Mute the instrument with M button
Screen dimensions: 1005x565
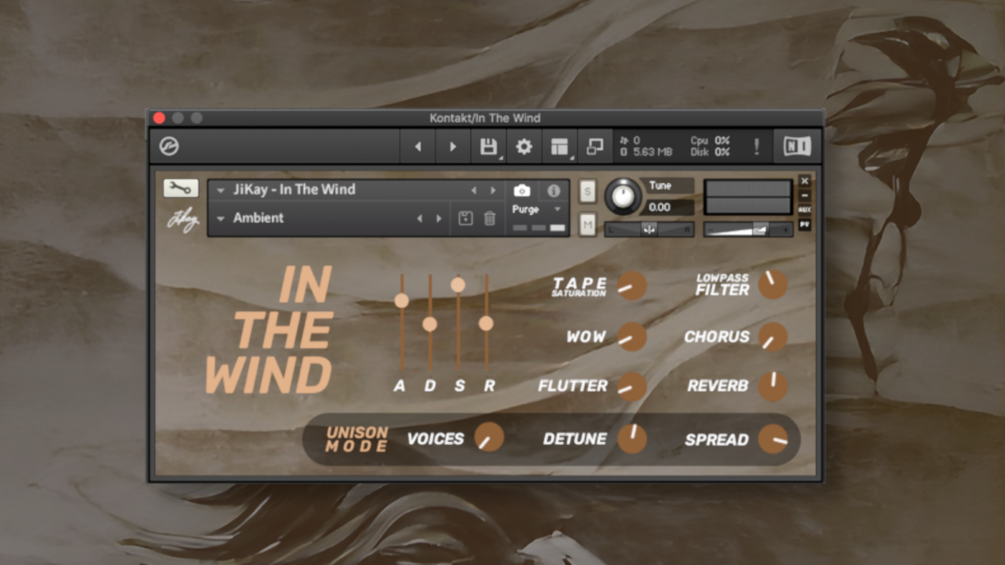coord(587,225)
